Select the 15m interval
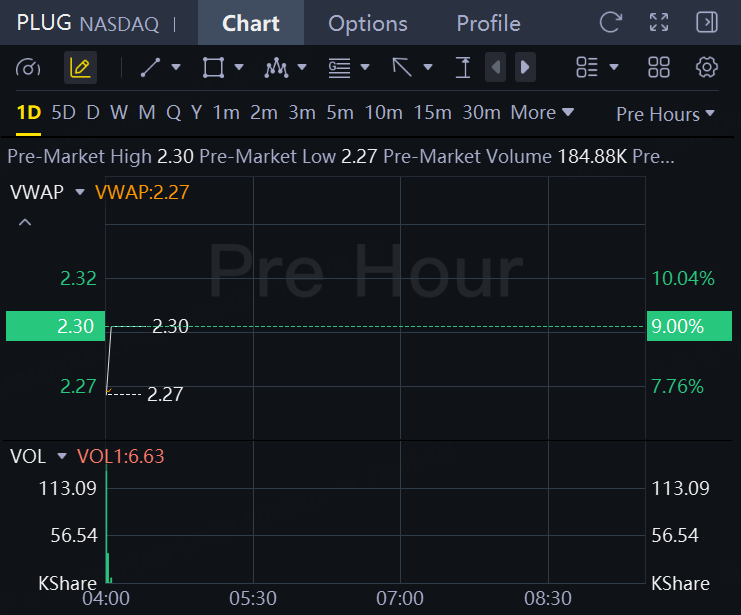Screen dimensions: 741x615 432,113
